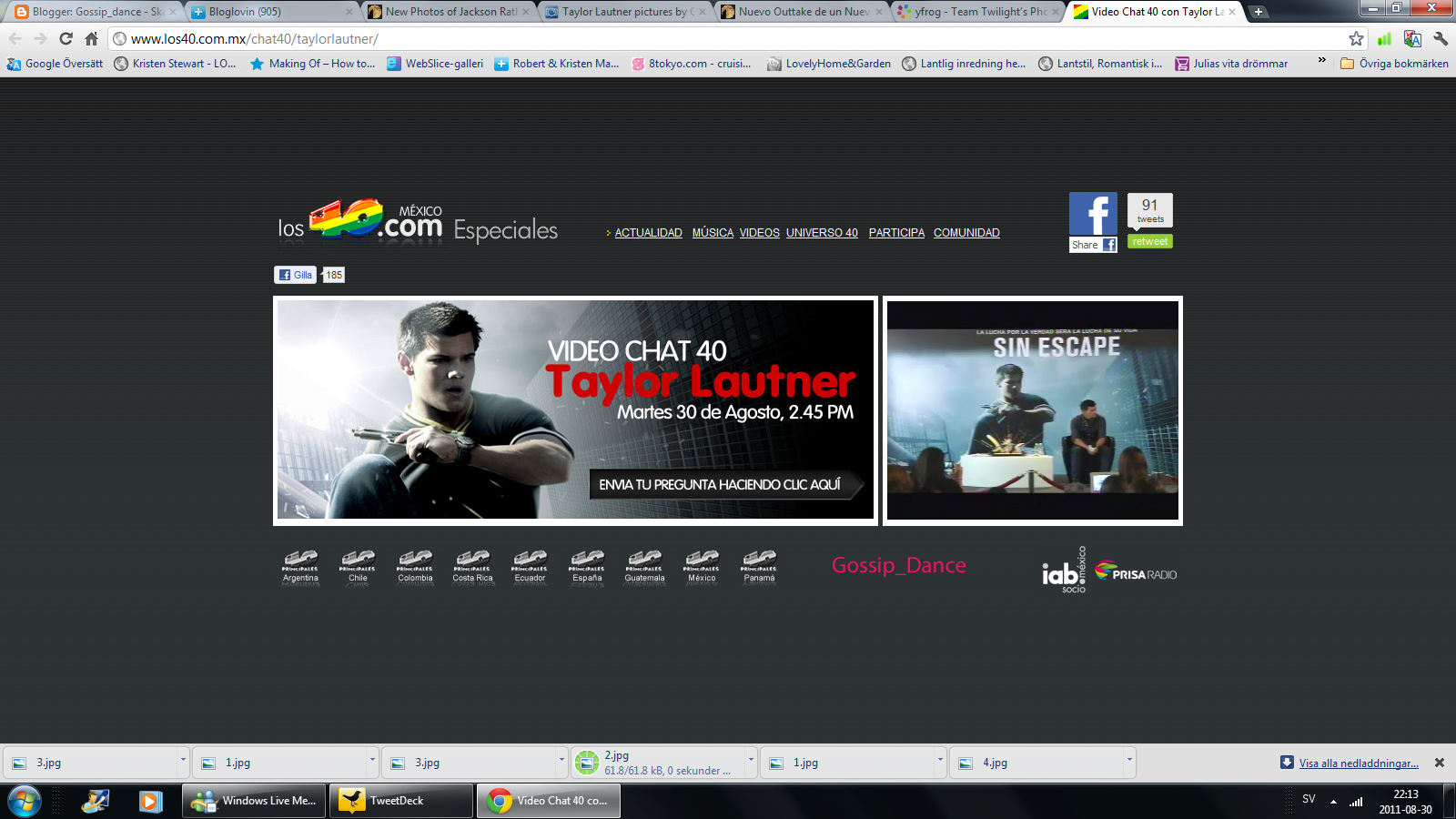Go to the browser home page icon
This screenshot has width=1456, height=819.
click(91, 38)
